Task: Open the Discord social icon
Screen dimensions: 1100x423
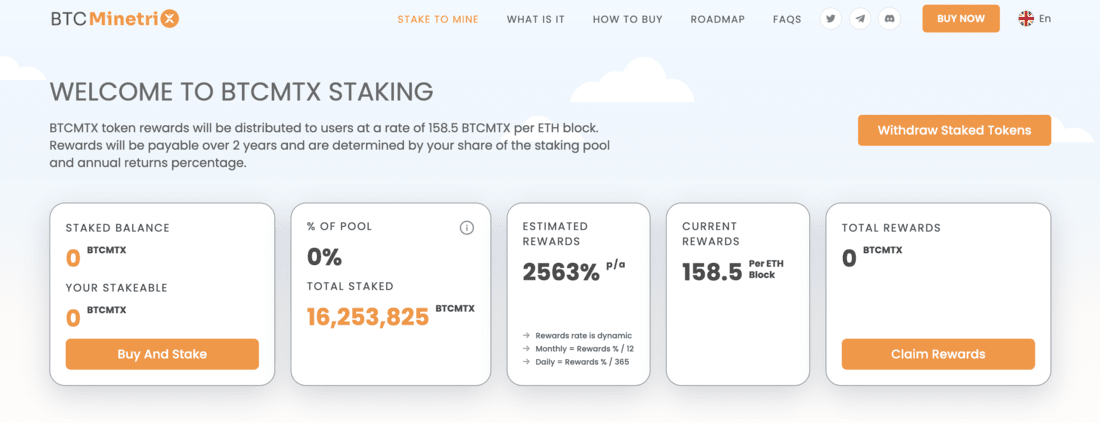Action: pos(890,19)
